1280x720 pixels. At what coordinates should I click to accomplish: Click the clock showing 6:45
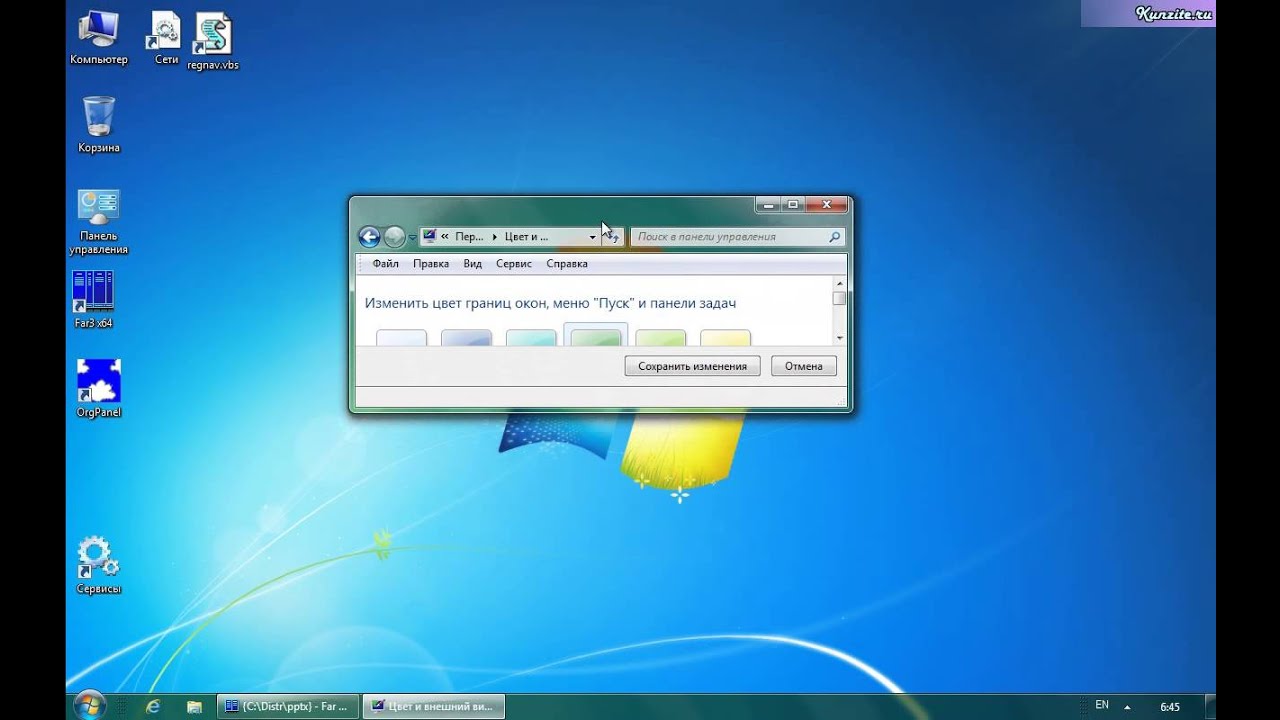point(1170,706)
